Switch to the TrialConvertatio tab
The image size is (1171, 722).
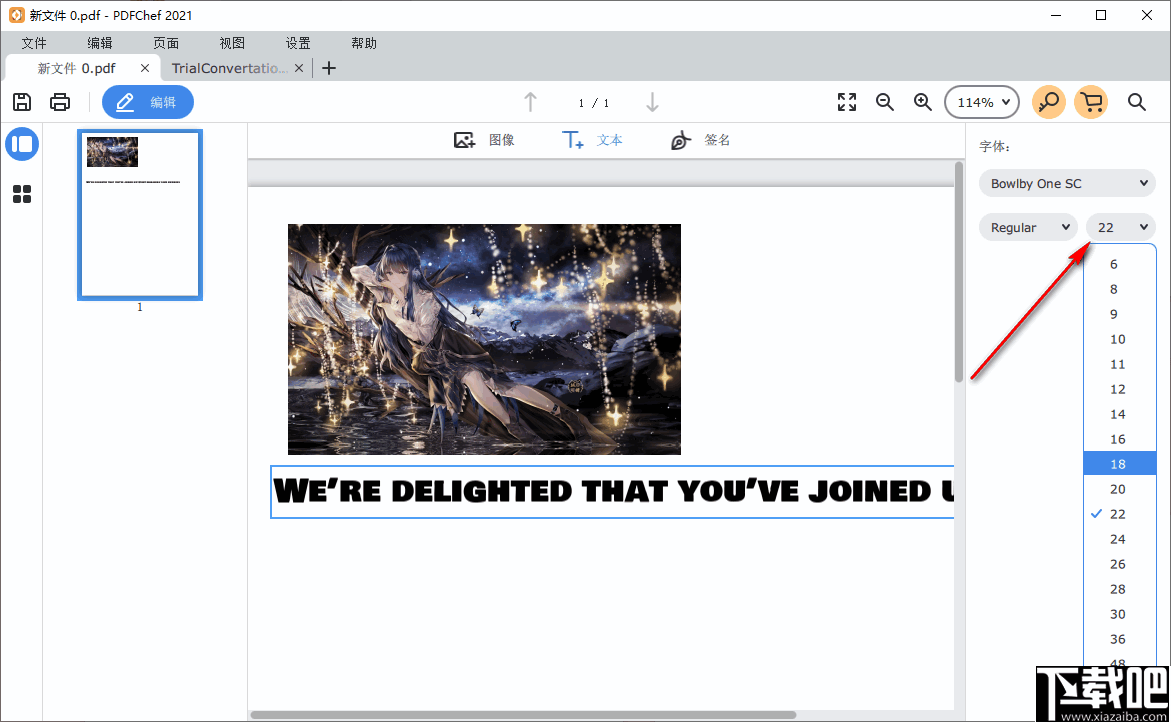pyautogui.click(x=228, y=68)
